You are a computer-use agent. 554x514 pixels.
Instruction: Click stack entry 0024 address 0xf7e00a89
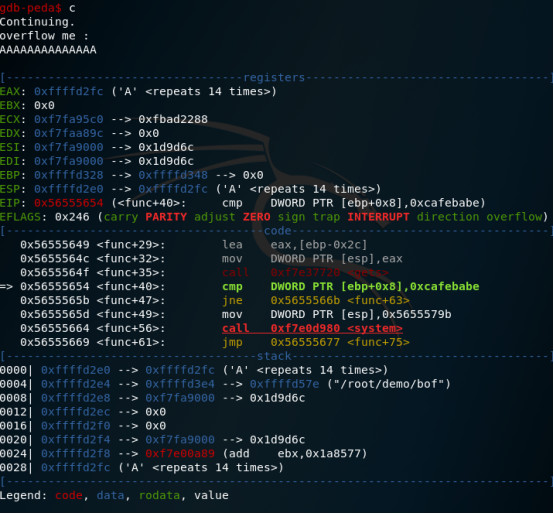point(180,454)
